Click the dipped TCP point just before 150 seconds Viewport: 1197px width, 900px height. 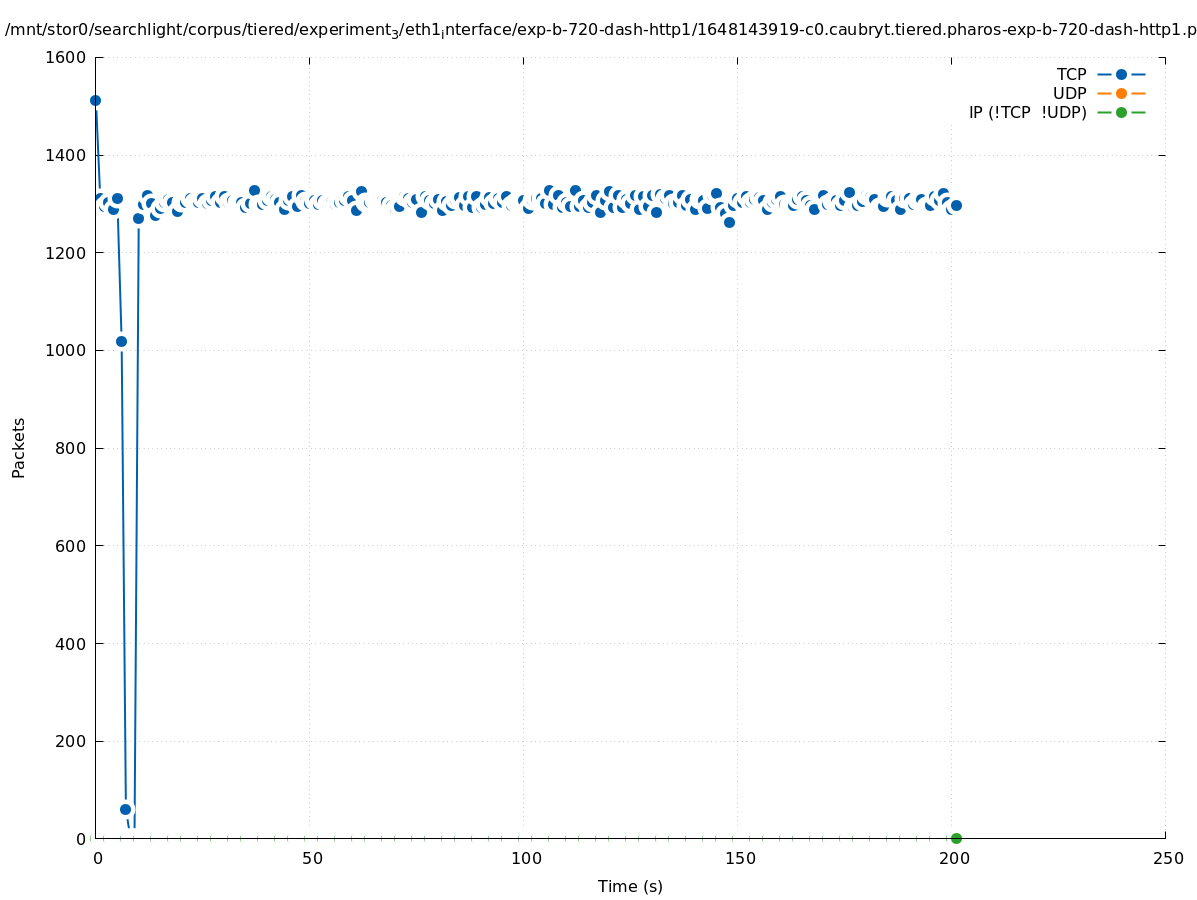[729, 222]
